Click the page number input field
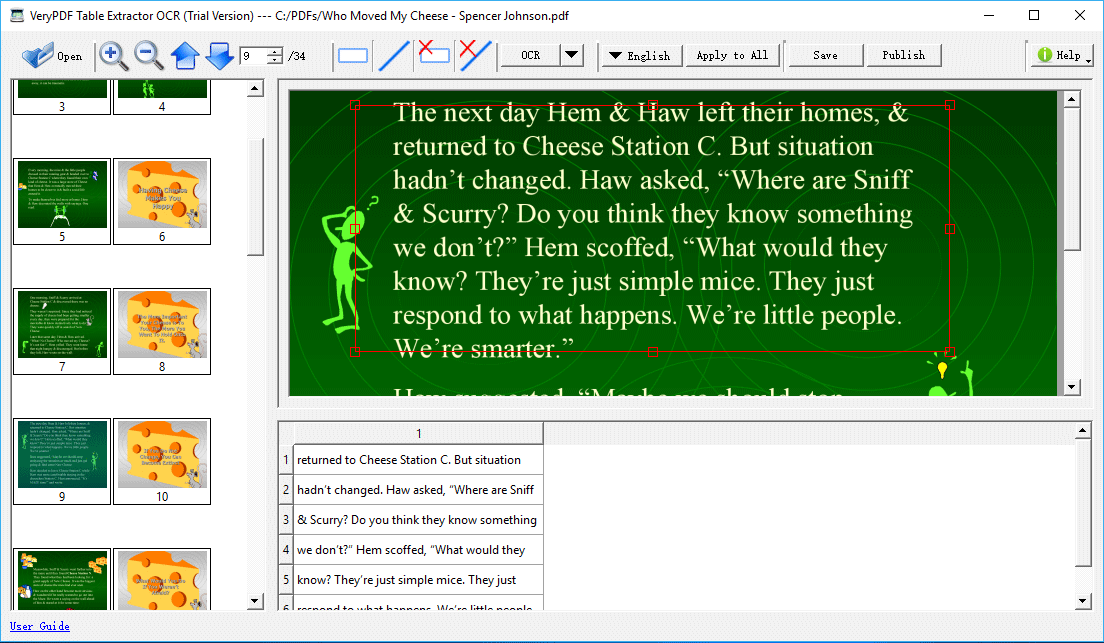 click(x=253, y=56)
